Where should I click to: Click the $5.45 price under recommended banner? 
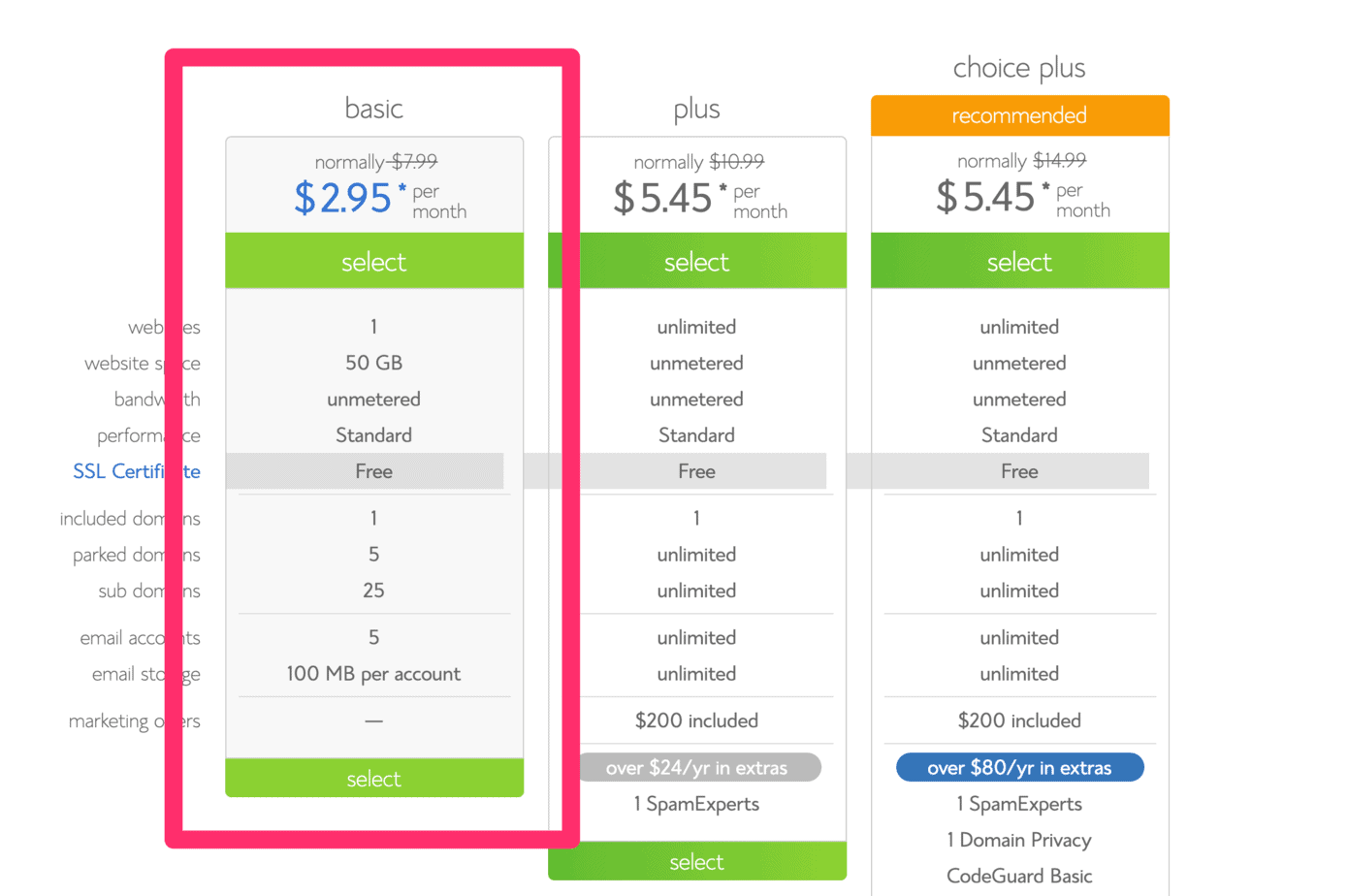point(986,197)
